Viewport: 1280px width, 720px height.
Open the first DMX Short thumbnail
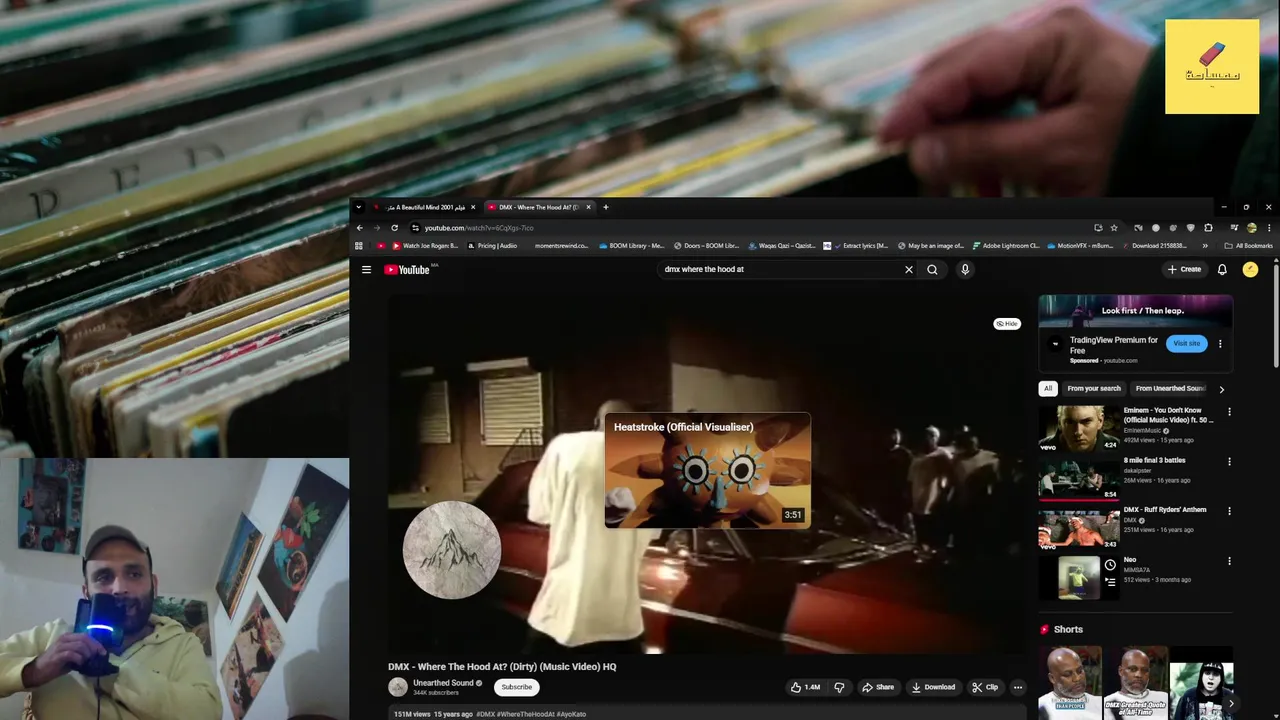[x=1070, y=683]
